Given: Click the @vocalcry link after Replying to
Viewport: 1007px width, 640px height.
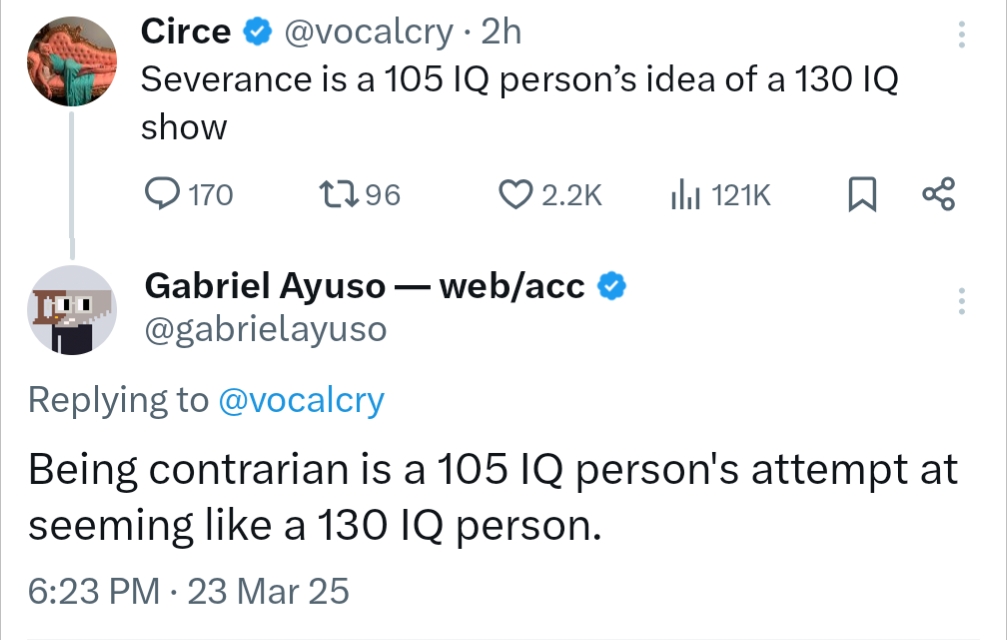Looking at the screenshot, I should tap(300, 400).
